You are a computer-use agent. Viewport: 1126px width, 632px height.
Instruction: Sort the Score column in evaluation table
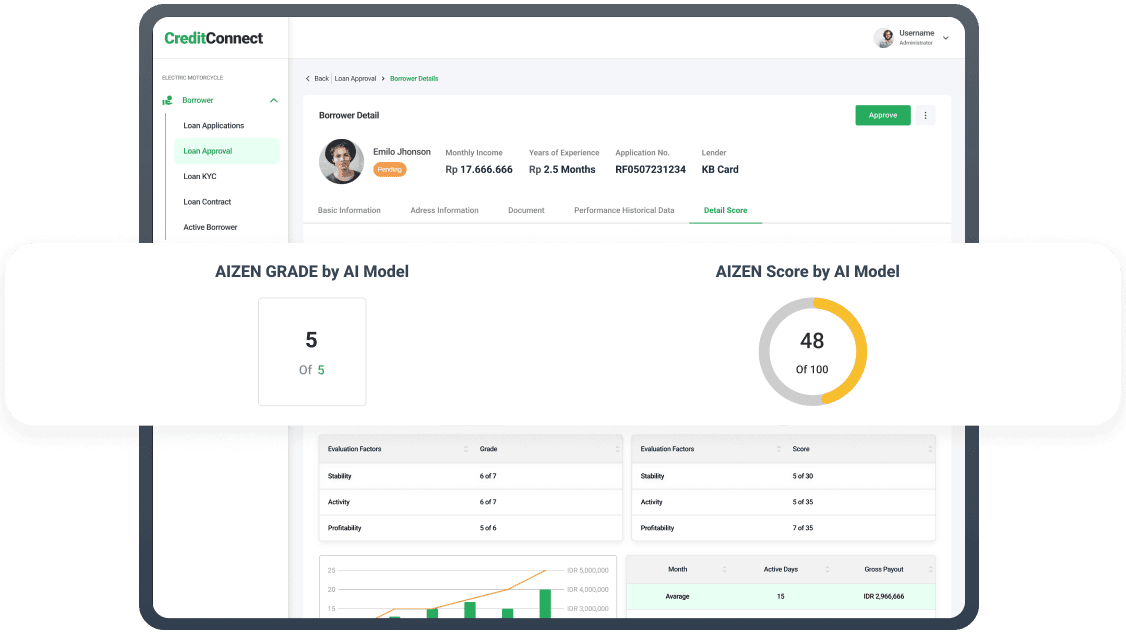(930, 449)
